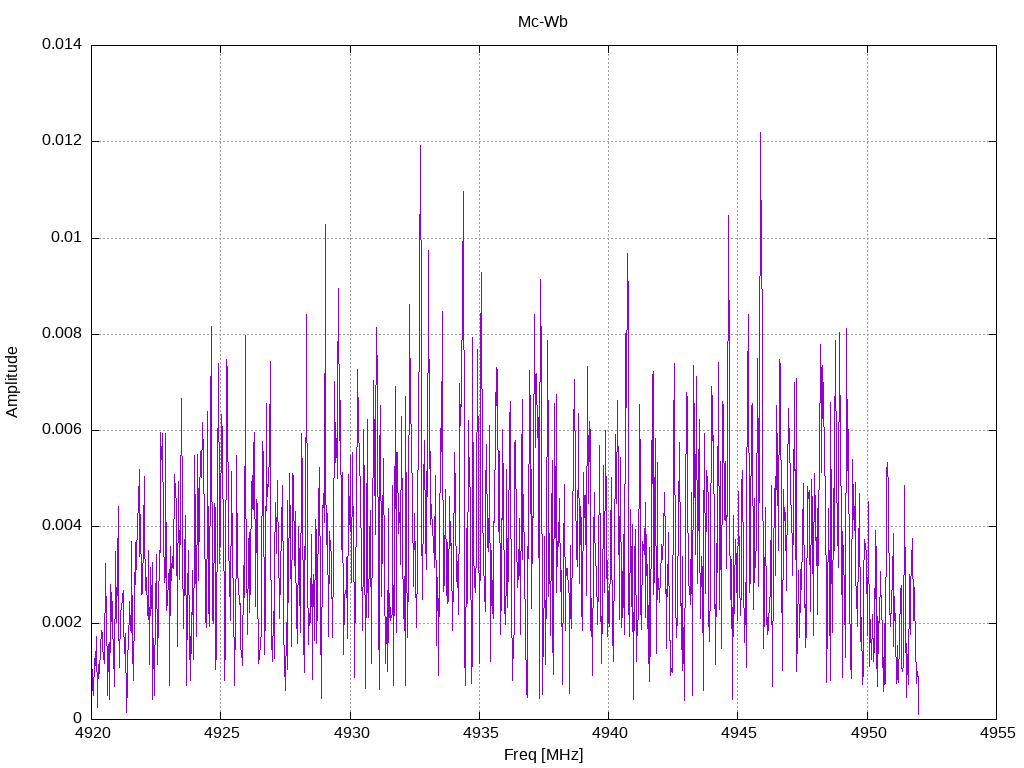
Task: Click the 4945 x-axis tick label
Action: [739, 733]
